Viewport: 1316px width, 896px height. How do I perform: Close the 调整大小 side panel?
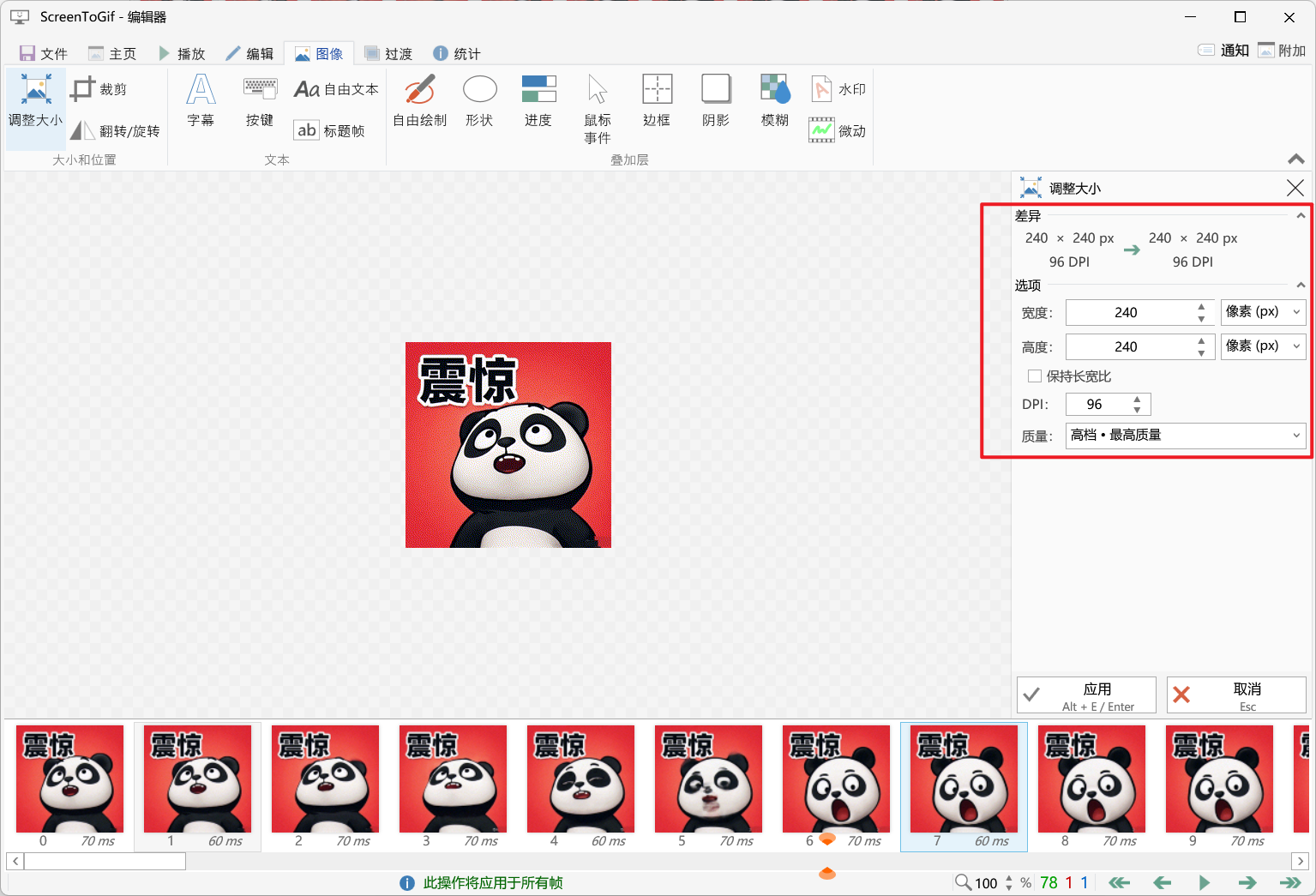point(1295,188)
